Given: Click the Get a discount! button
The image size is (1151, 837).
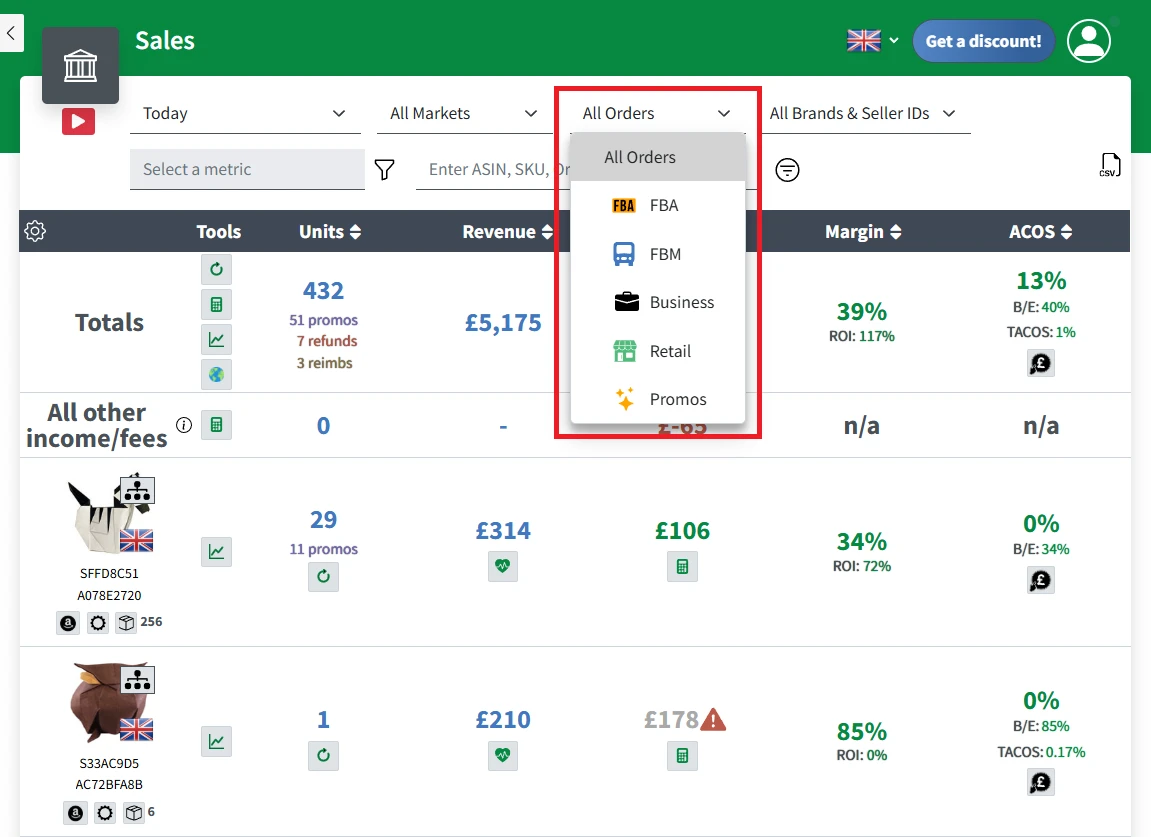Looking at the screenshot, I should (x=984, y=41).
